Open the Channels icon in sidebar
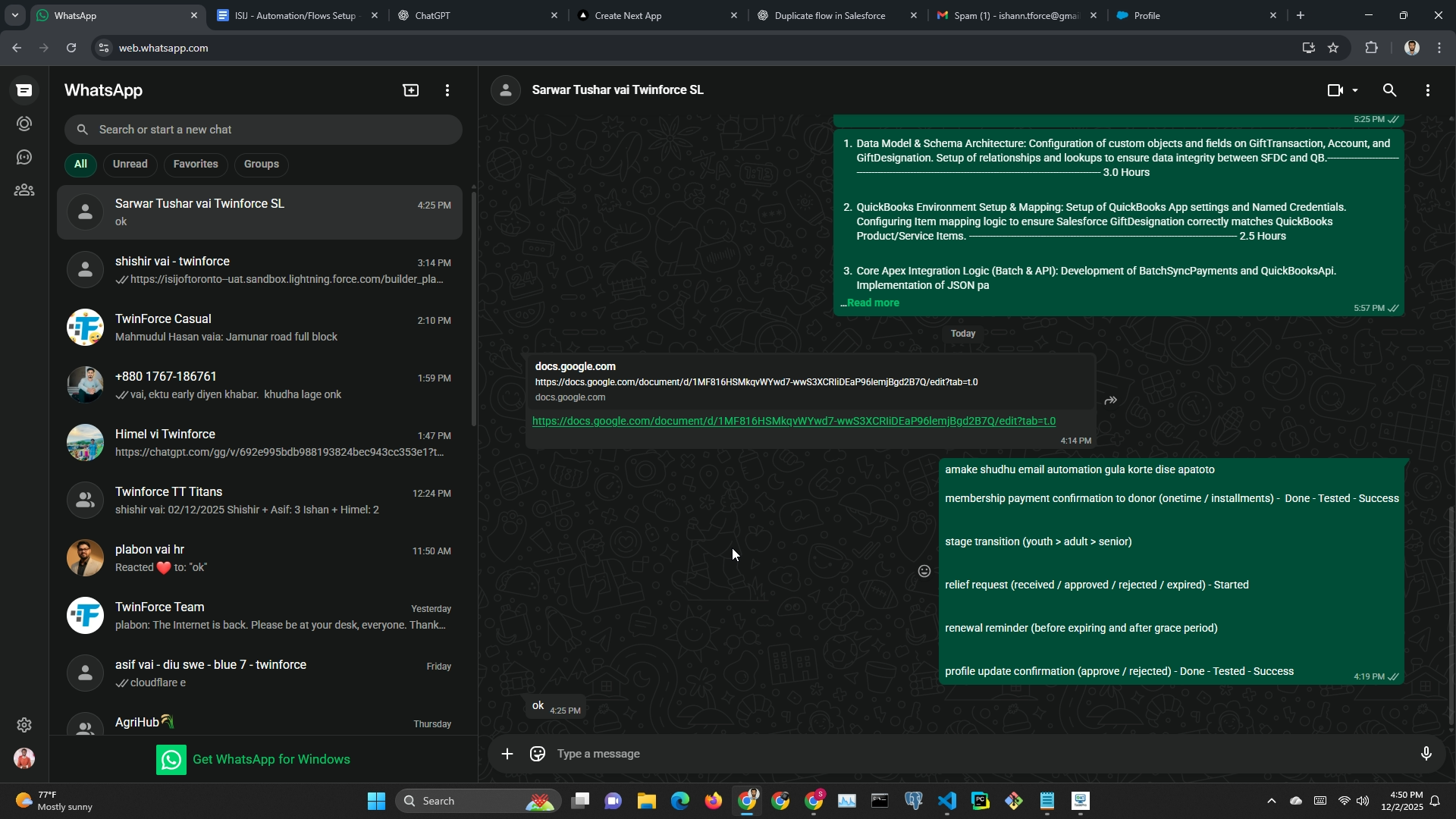Screen dimensions: 1456x819 [x=24, y=157]
